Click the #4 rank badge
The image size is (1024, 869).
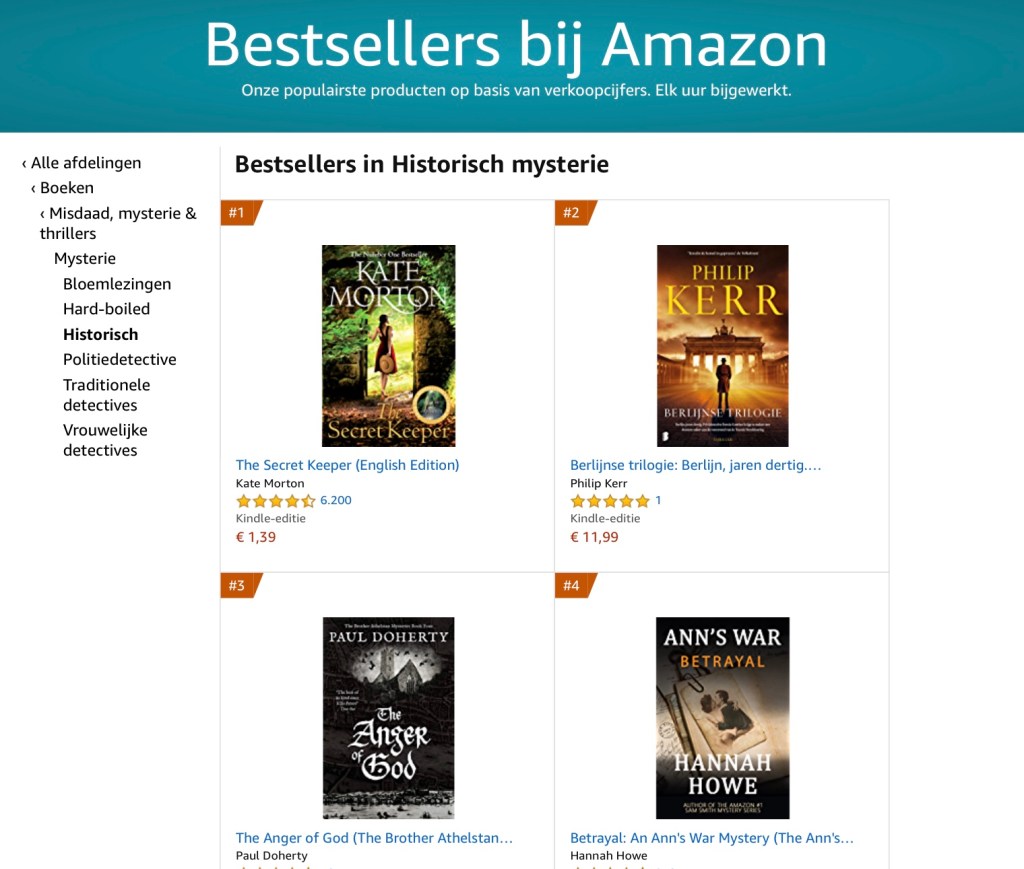[575, 585]
